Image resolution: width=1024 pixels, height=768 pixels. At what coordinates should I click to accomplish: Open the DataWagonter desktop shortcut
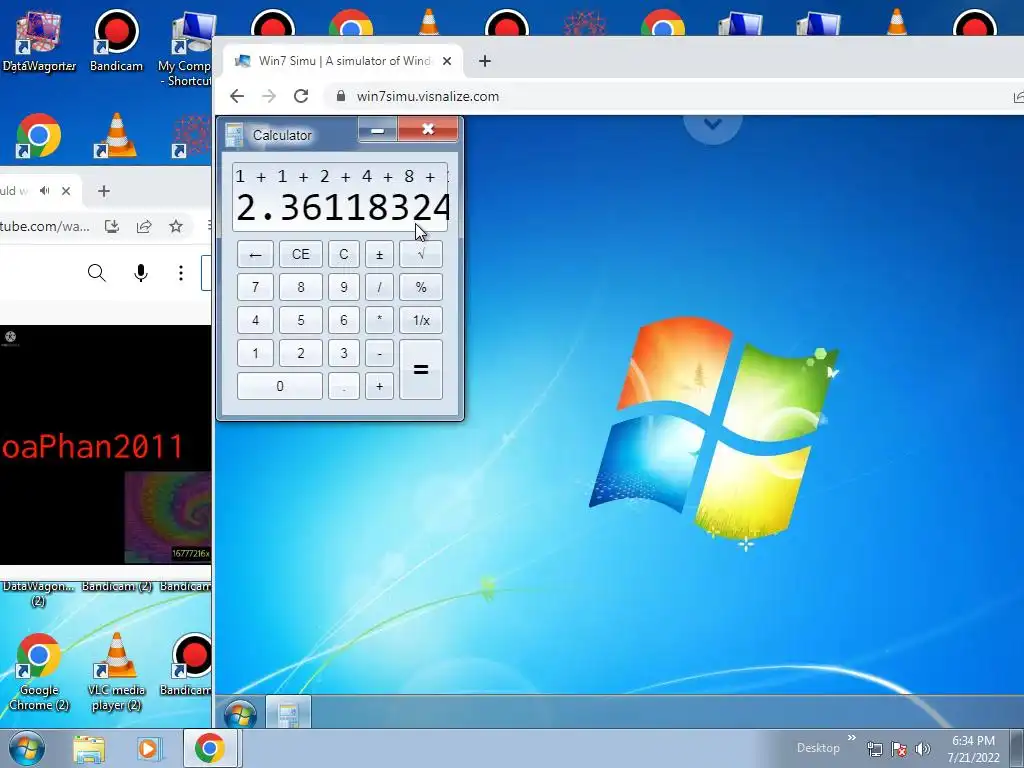39,40
